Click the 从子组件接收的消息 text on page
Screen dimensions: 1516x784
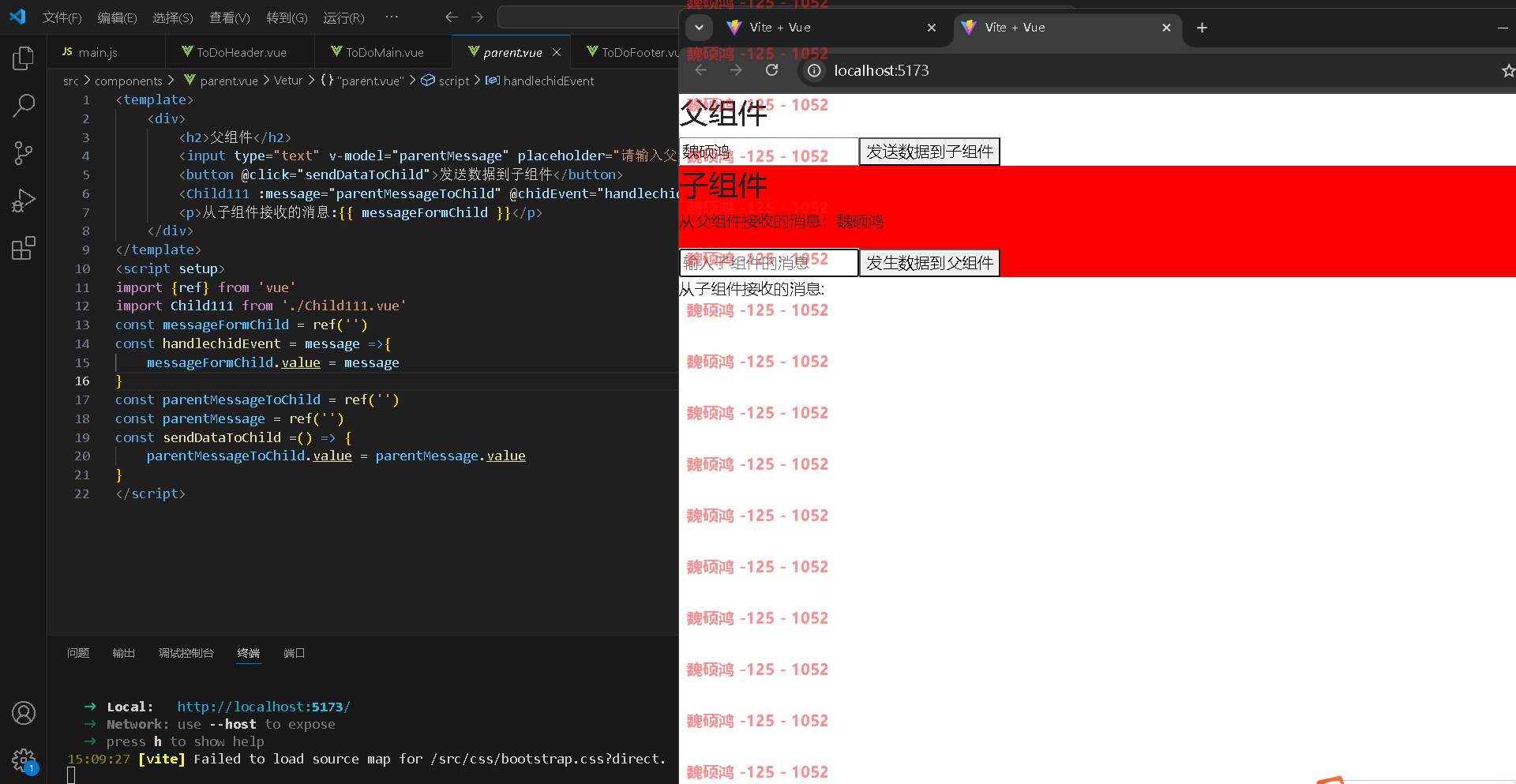(x=752, y=289)
